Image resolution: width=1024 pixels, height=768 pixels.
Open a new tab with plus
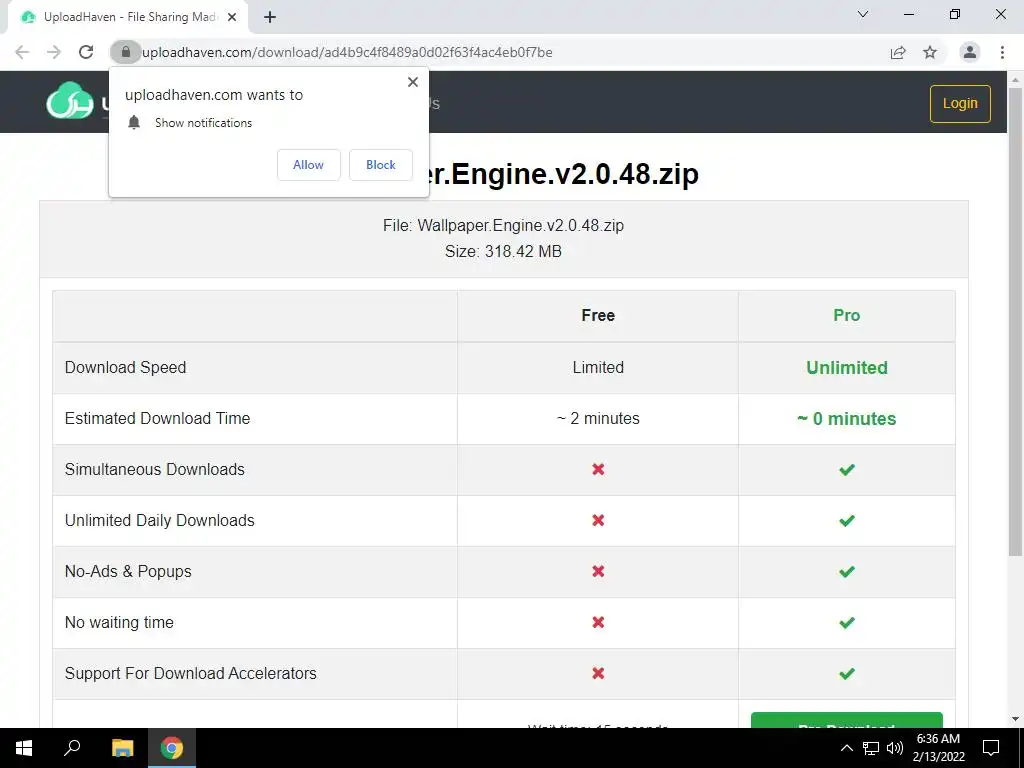coord(270,18)
